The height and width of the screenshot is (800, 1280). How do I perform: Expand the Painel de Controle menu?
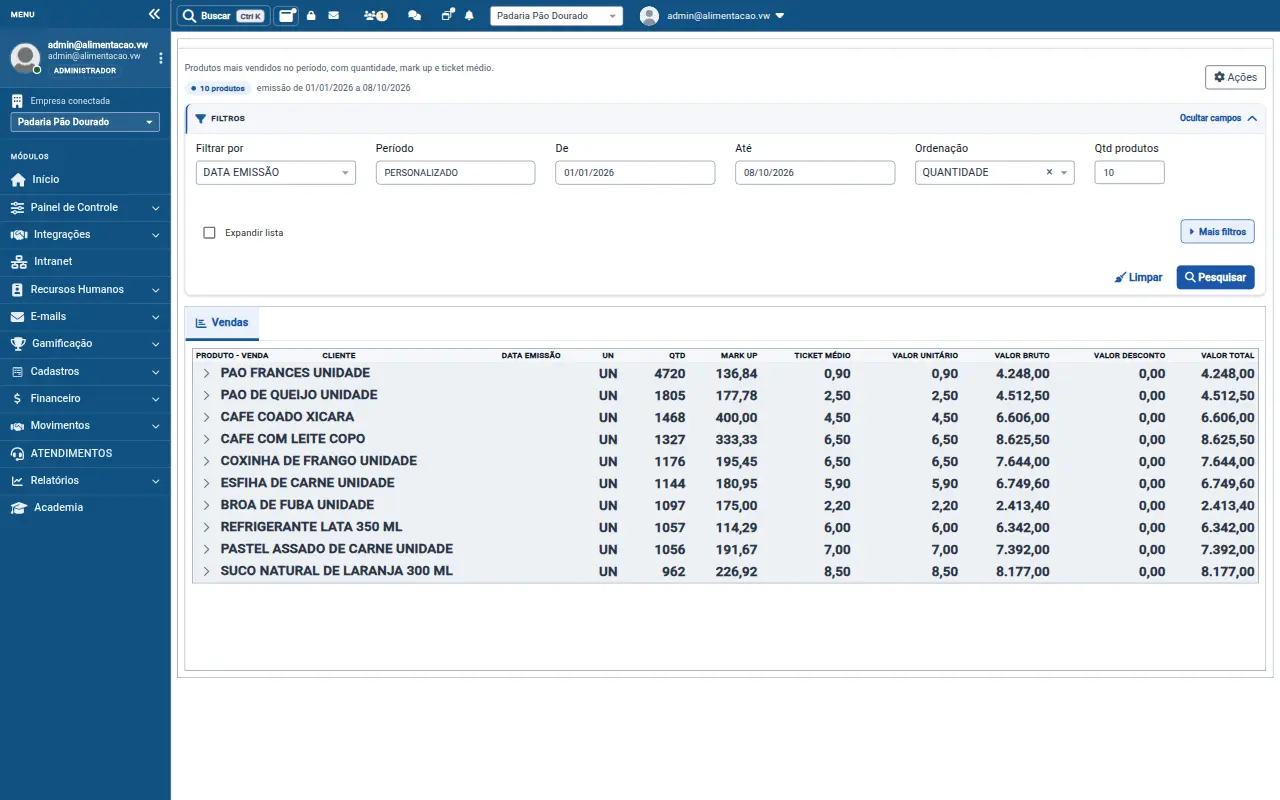[x=85, y=207]
